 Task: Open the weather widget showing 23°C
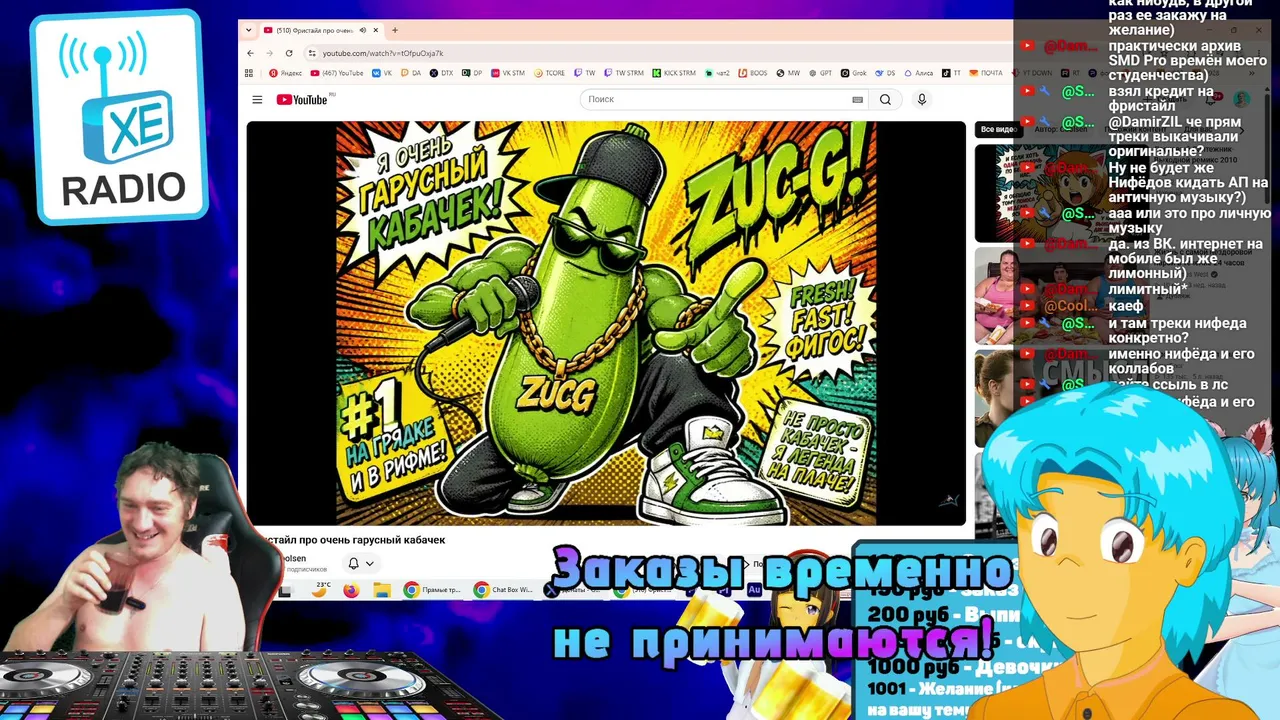tap(320, 589)
